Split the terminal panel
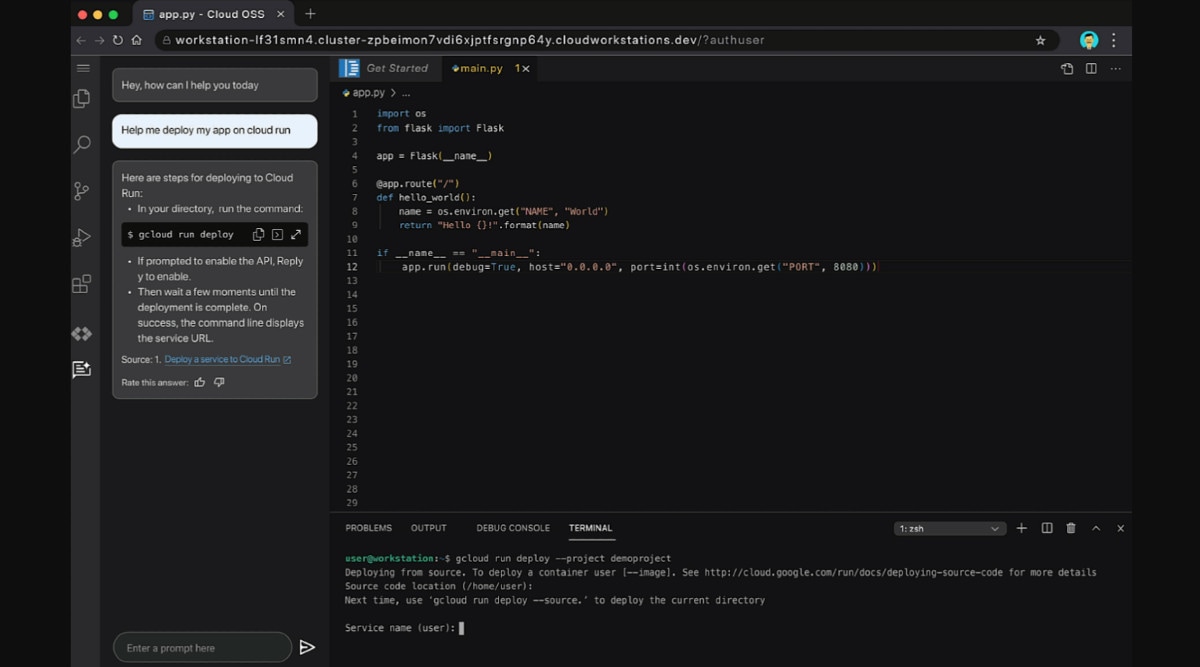Viewport: 1200px width, 667px height. point(1046,528)
